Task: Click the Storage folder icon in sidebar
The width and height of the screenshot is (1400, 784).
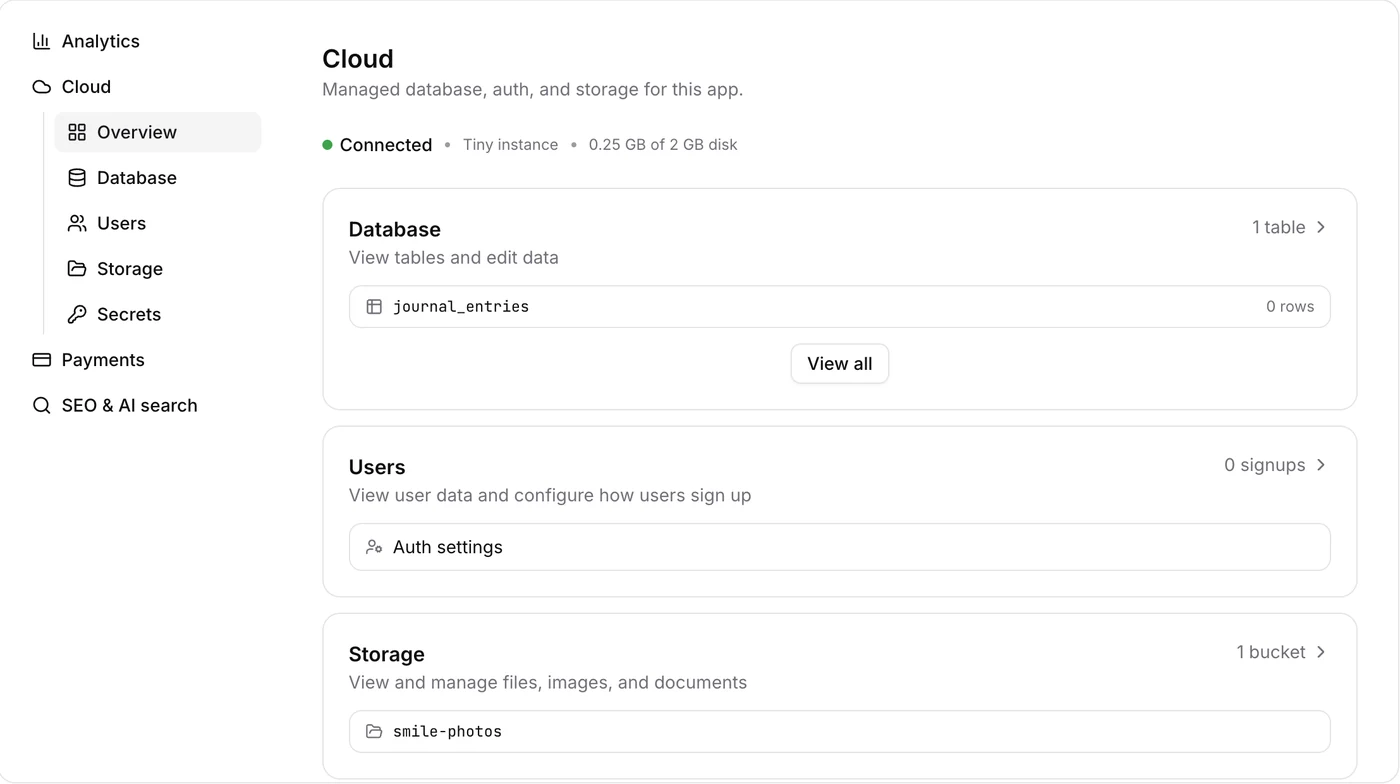Action: pyautogui.click(x=77, y=269)
